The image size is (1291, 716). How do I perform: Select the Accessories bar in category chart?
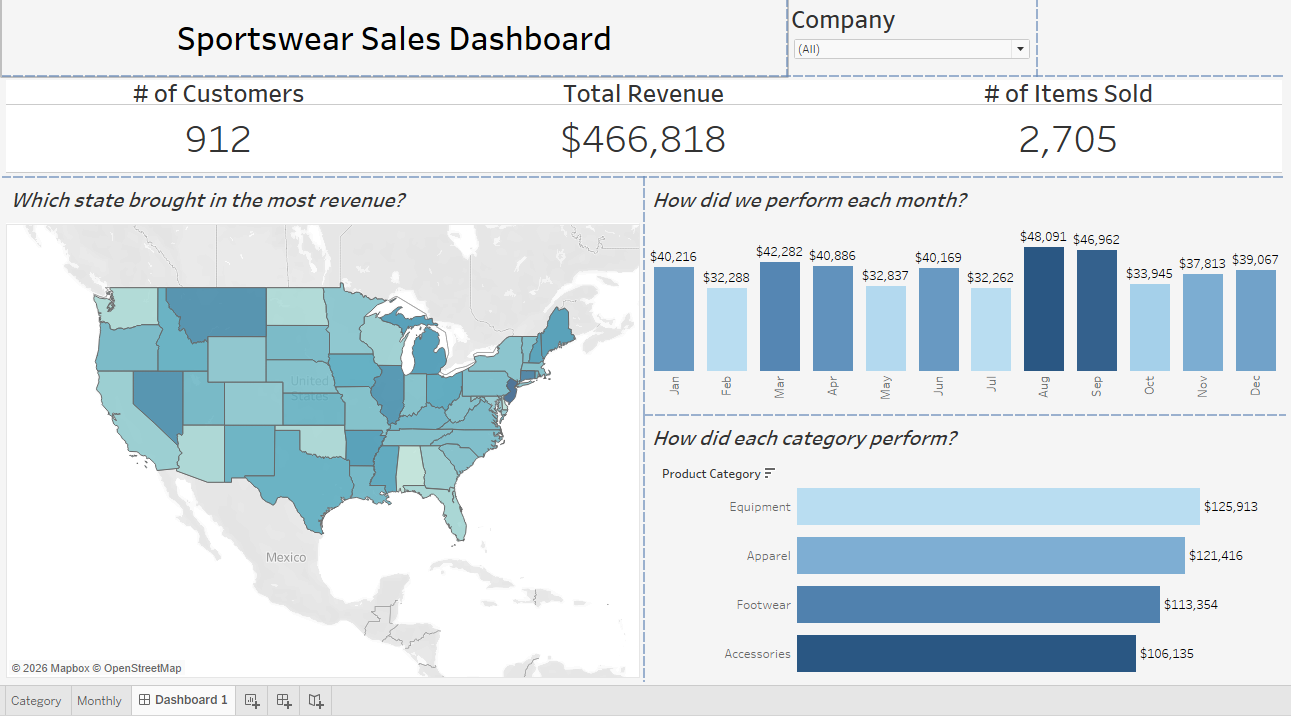965,653
